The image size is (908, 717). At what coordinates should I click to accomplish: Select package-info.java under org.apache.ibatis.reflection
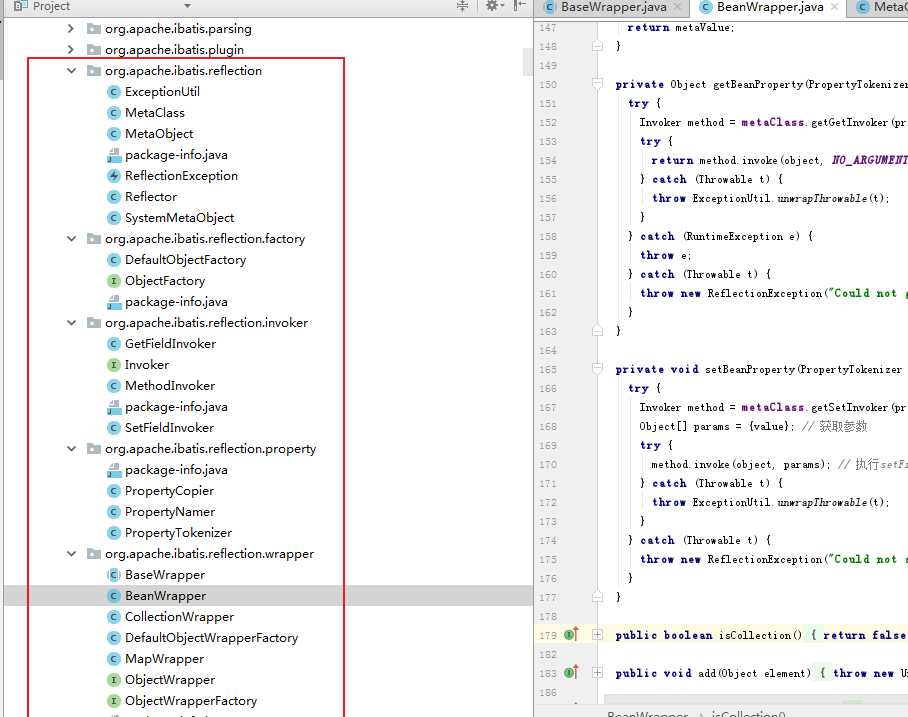(x=176, y=155)
